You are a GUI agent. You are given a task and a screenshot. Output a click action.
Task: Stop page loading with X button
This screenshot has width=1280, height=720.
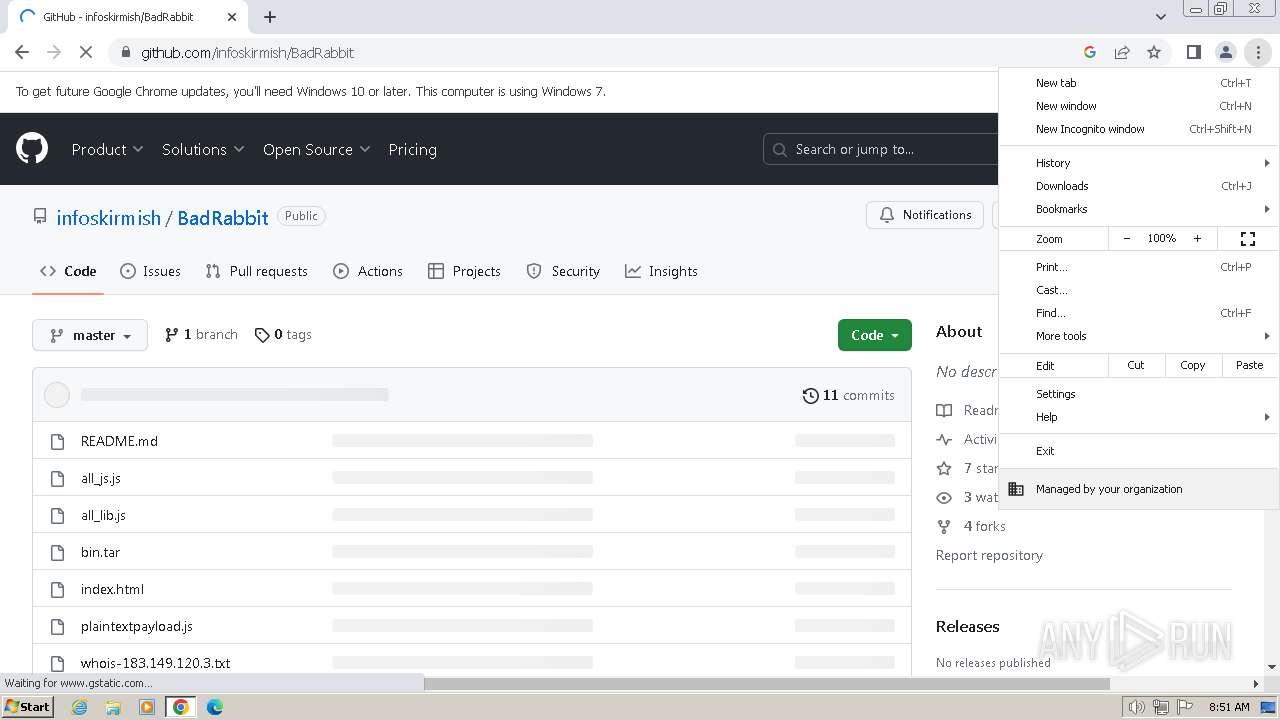click(x=86, y=52)
